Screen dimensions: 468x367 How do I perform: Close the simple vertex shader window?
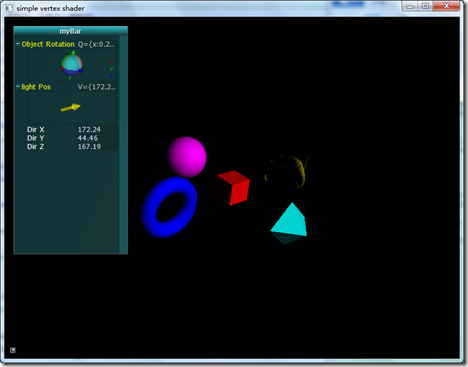[446, 6]
